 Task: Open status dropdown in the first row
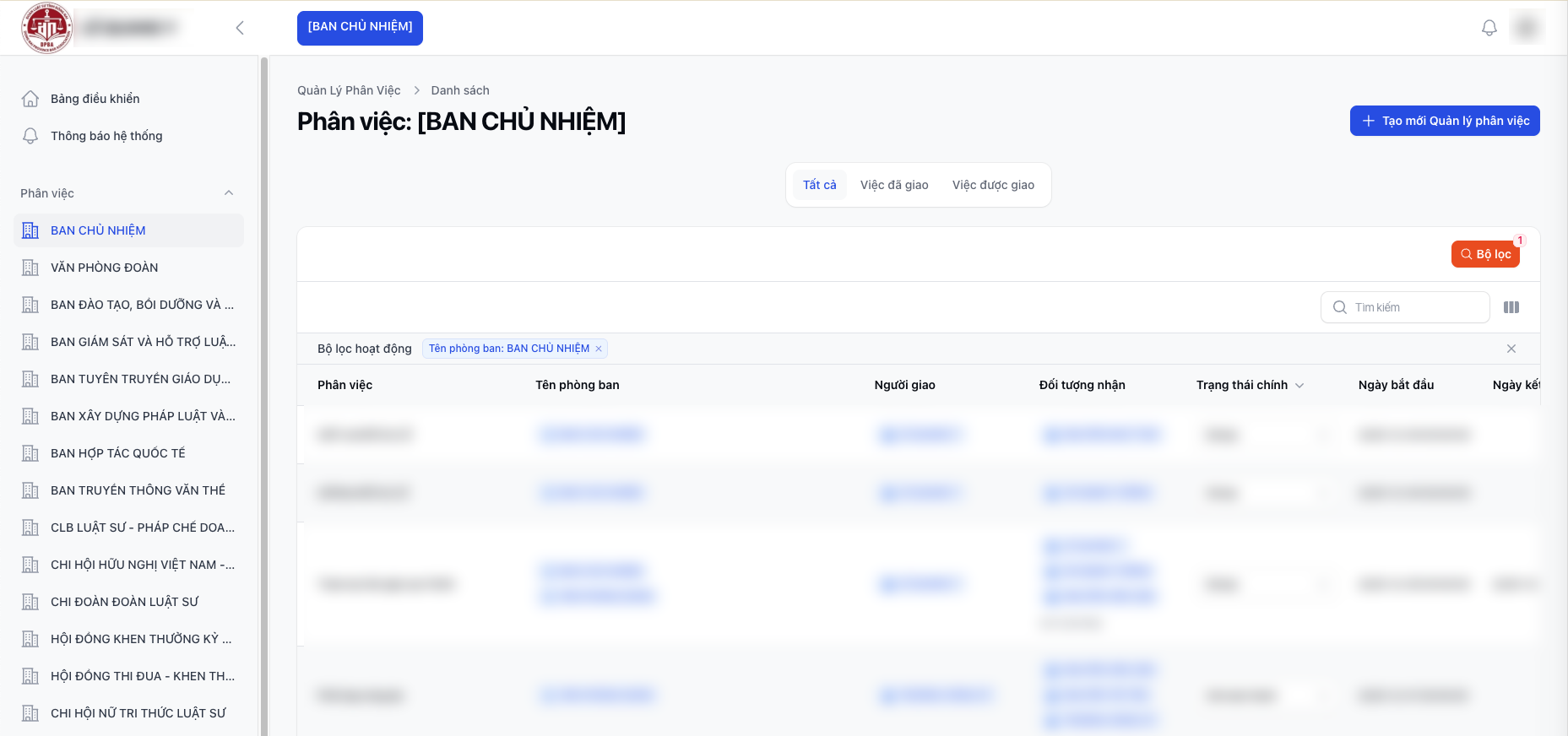[x=1262, y=435]
